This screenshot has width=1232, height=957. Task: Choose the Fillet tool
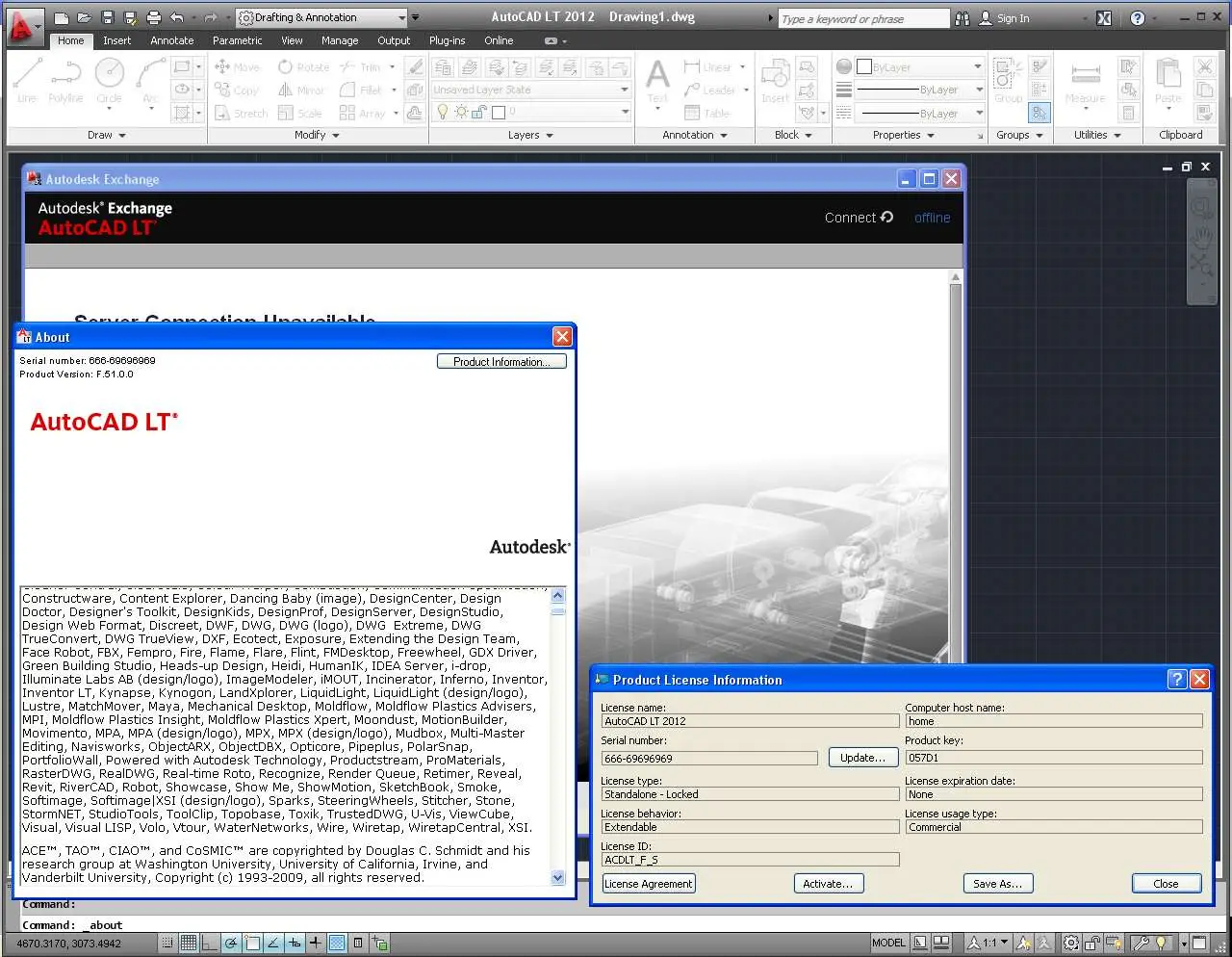coord(361,90)
